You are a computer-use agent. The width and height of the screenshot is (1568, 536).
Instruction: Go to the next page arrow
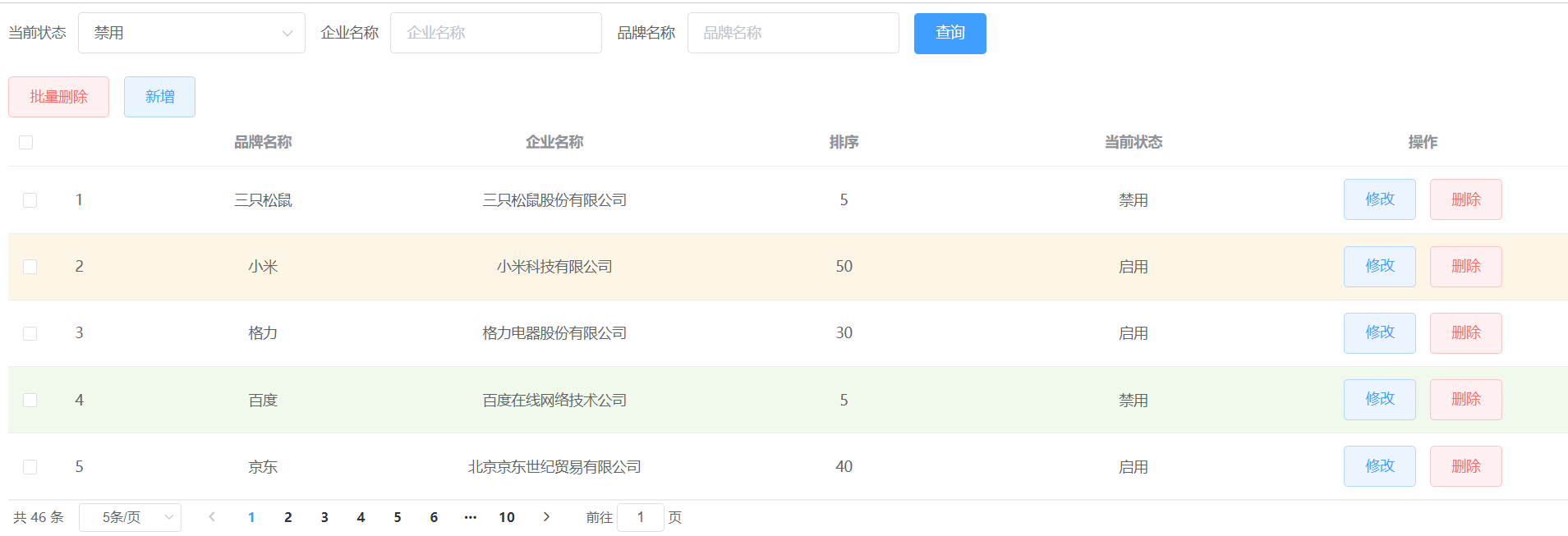point(546,517)
